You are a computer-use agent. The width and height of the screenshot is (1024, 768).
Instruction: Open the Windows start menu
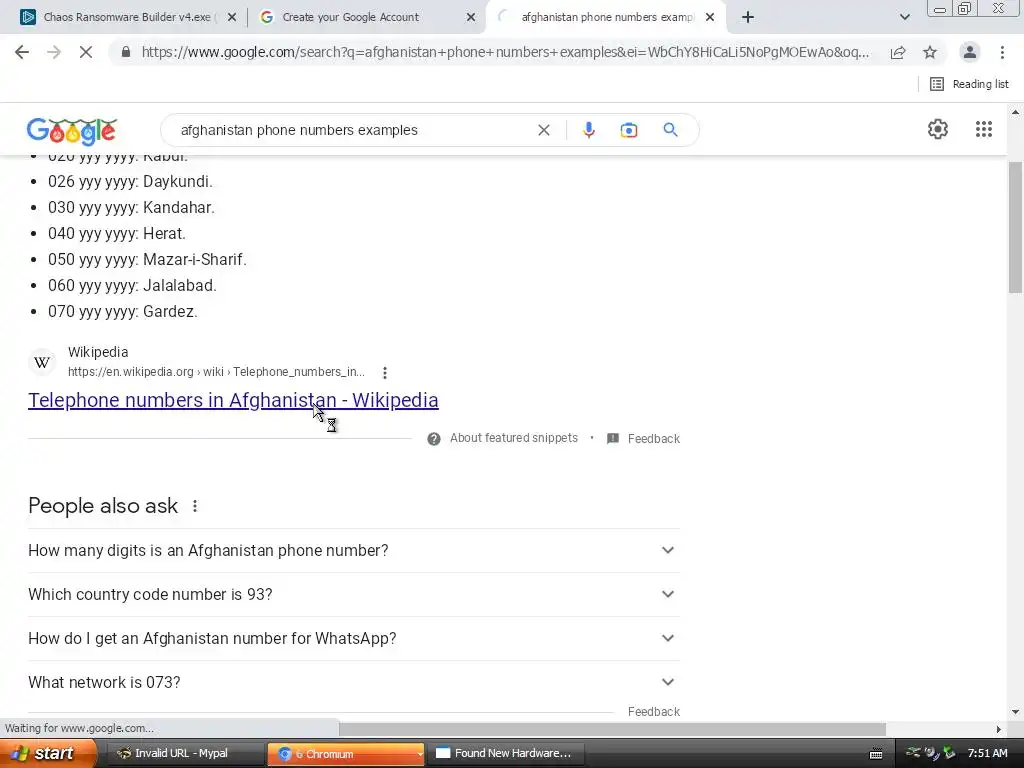[x=48, y=754]
